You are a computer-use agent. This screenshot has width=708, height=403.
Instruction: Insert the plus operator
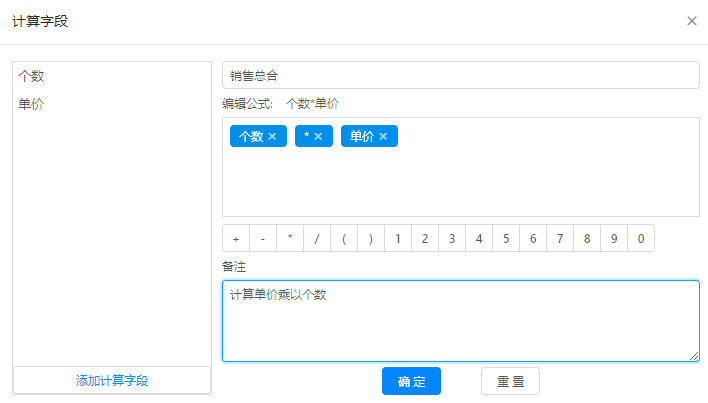(x=236, y=239)
